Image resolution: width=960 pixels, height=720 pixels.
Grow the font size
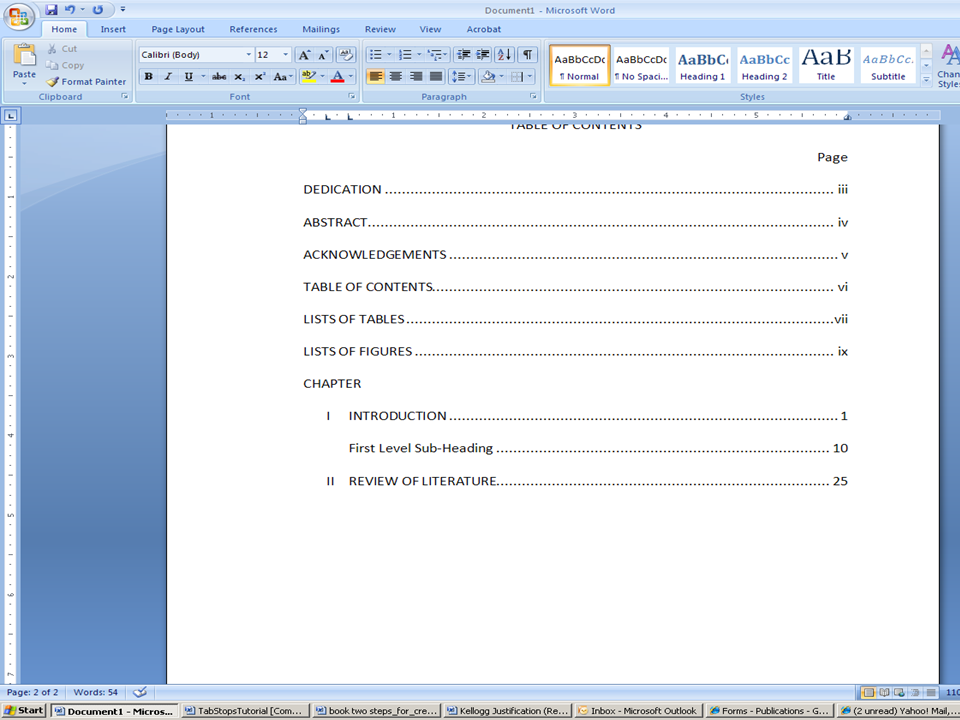pyautogui.click(x=304, y=55)
